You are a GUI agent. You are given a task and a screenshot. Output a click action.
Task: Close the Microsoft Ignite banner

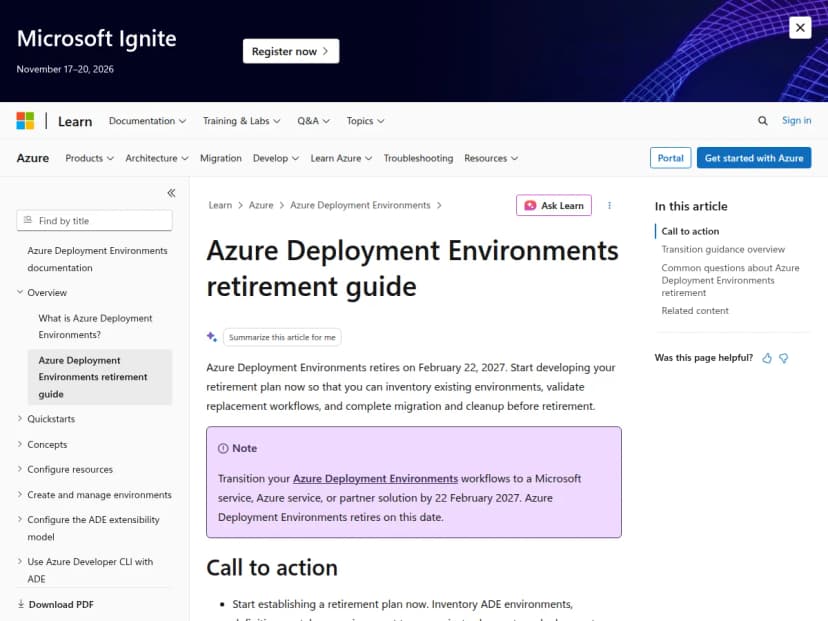click(799, 27)
